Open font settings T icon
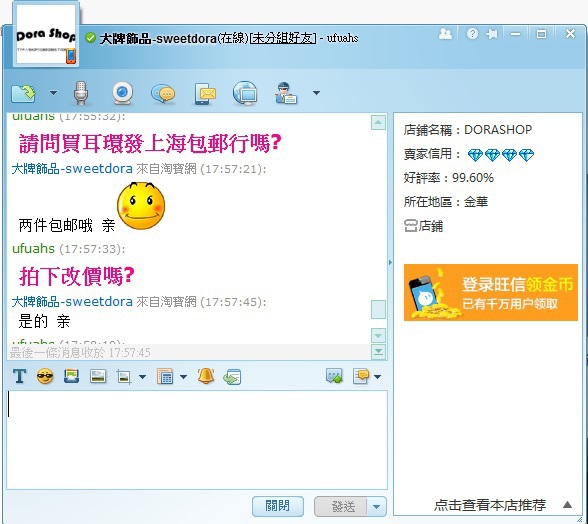This screenshot has width=588, height=524. click(x=19, y=376)
